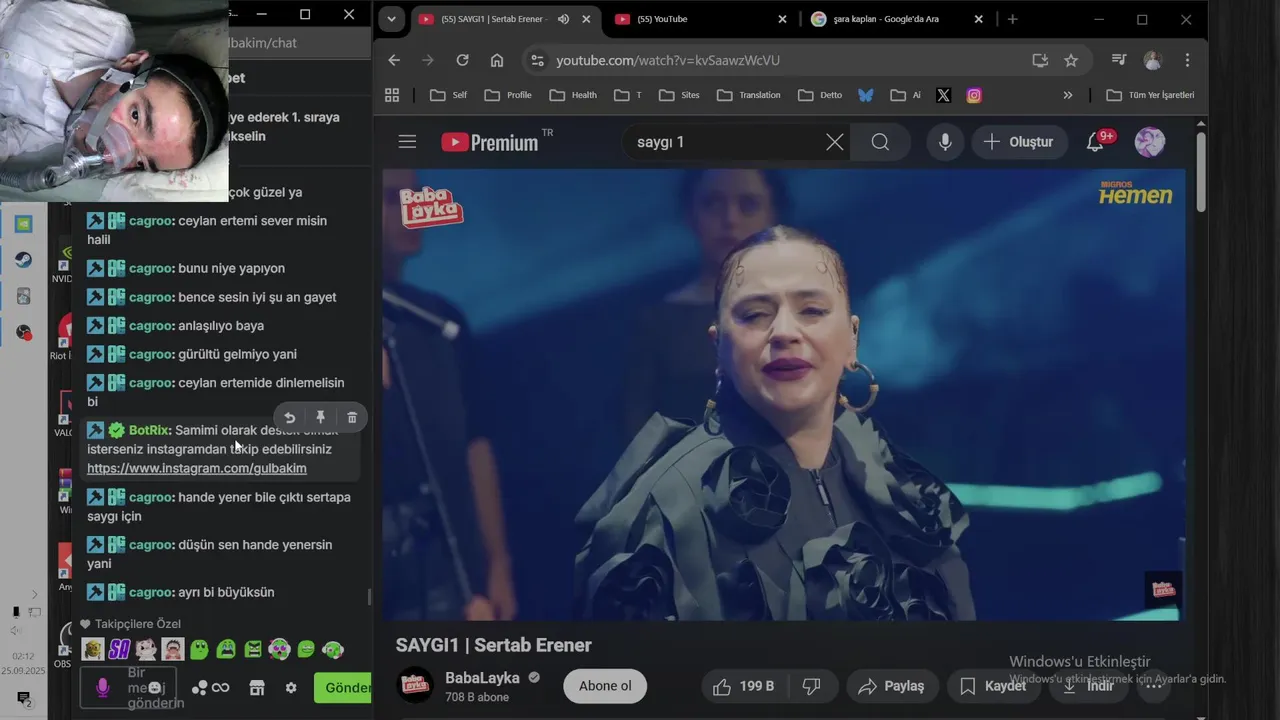Bookmark this page with the star
The image size is (1280, 720).
pyautogui.click(x=1071, y=60)
